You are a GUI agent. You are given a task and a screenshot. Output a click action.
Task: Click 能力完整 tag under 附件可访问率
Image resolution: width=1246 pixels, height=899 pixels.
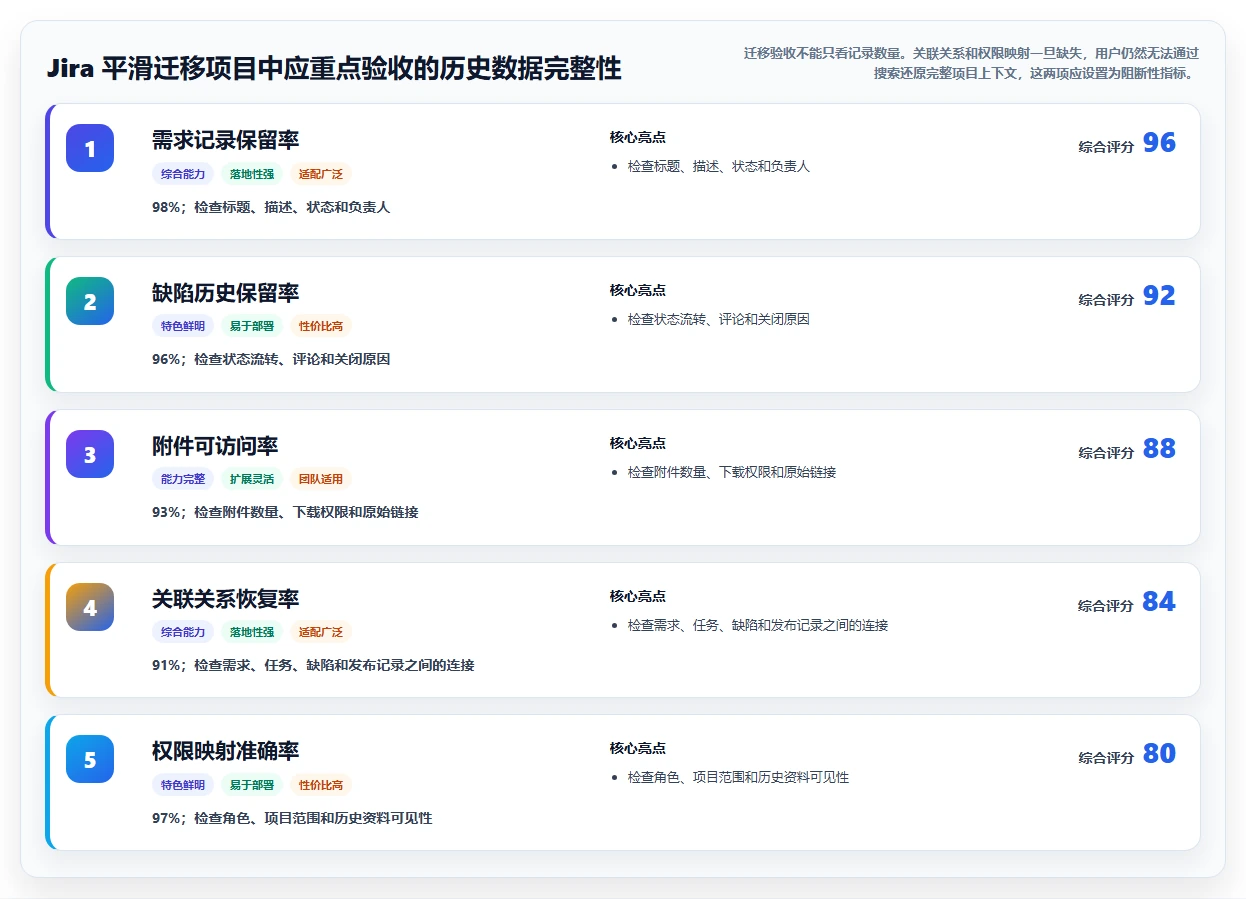pos(183,479)
